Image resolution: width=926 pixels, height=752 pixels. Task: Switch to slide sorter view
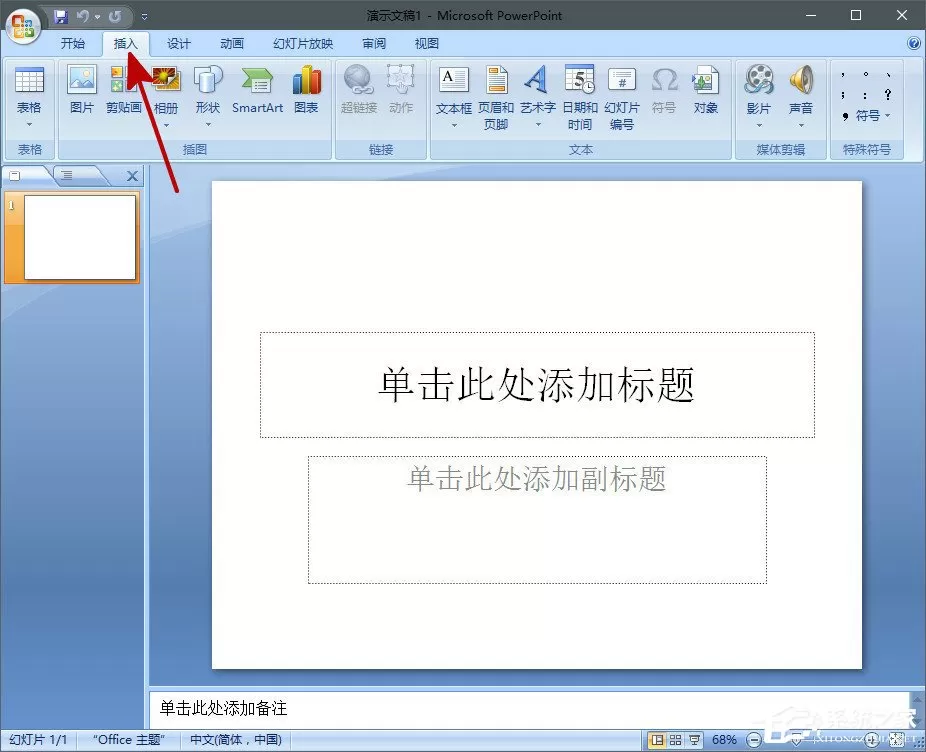click(676, 740)
